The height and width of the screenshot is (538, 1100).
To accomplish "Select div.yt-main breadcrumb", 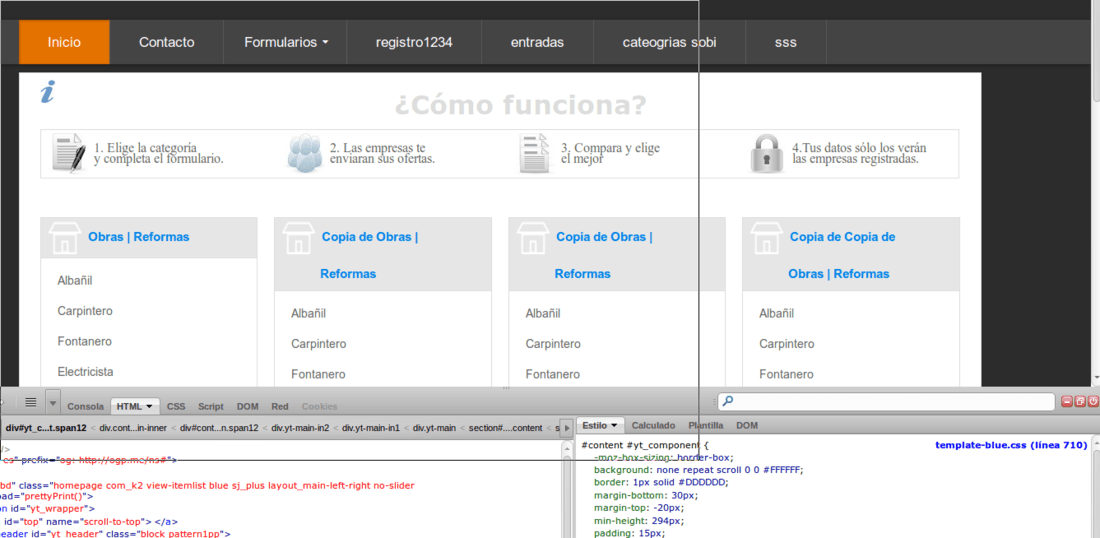I will click(x=434, y=427).
